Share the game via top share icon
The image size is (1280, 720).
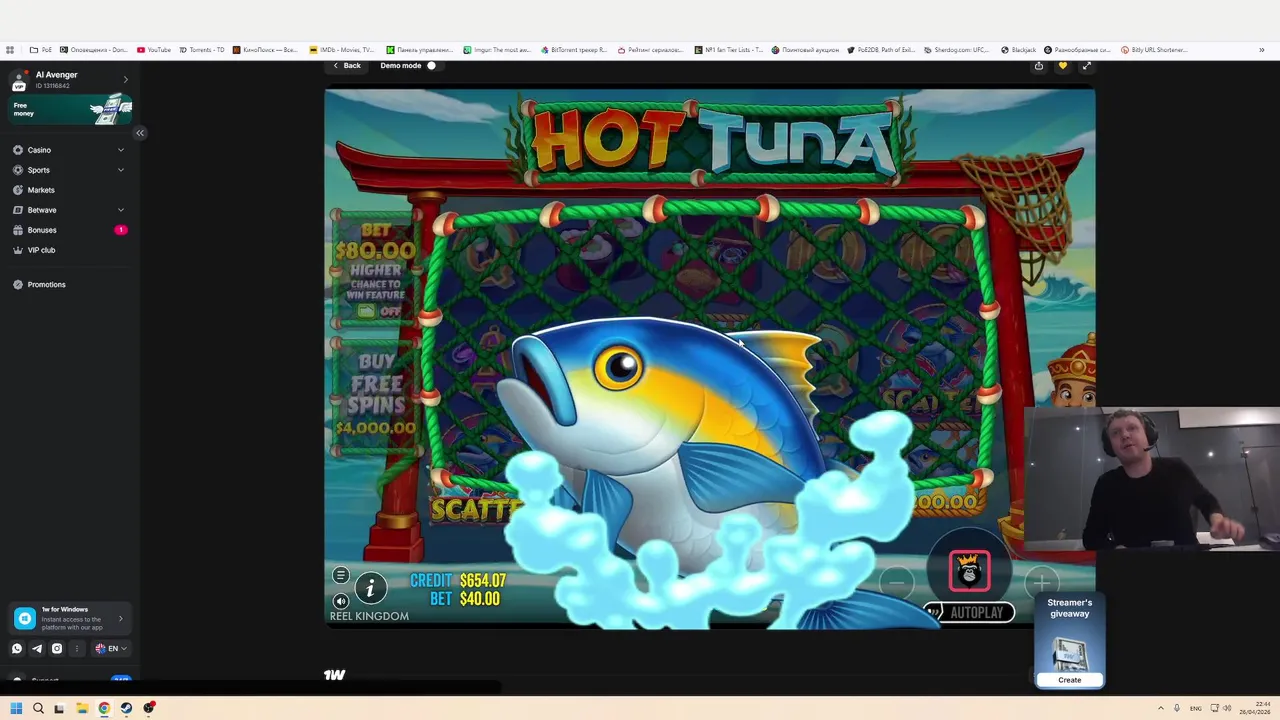1039,66
